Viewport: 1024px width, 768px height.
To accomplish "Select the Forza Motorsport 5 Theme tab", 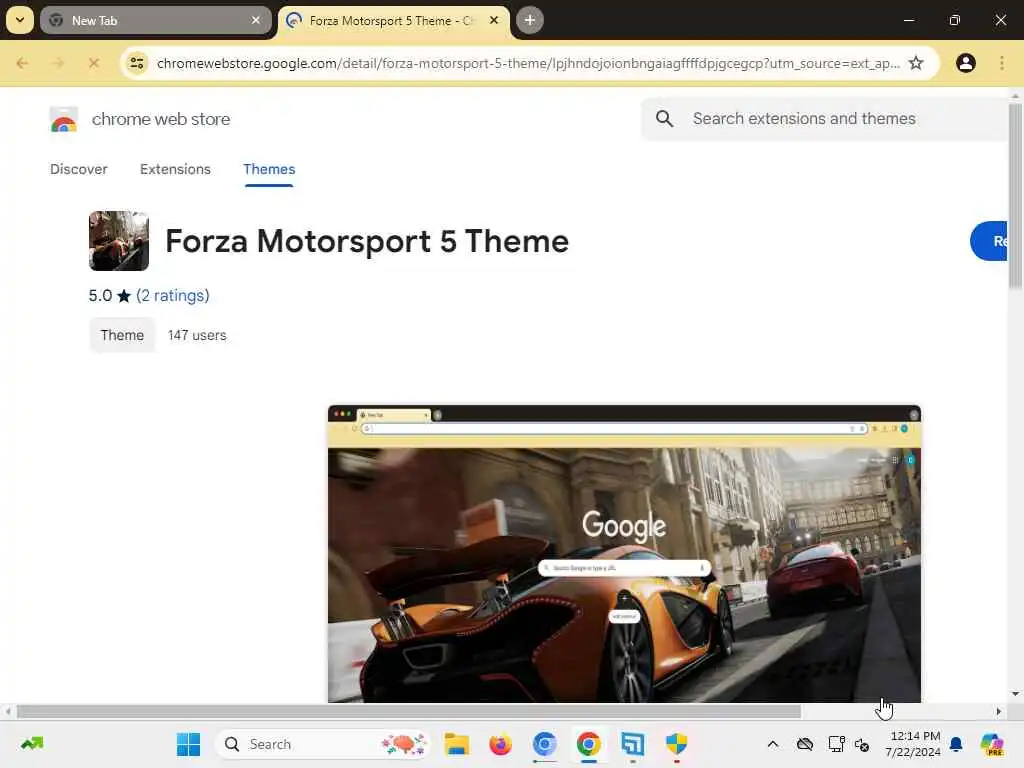I will [393, 20].
